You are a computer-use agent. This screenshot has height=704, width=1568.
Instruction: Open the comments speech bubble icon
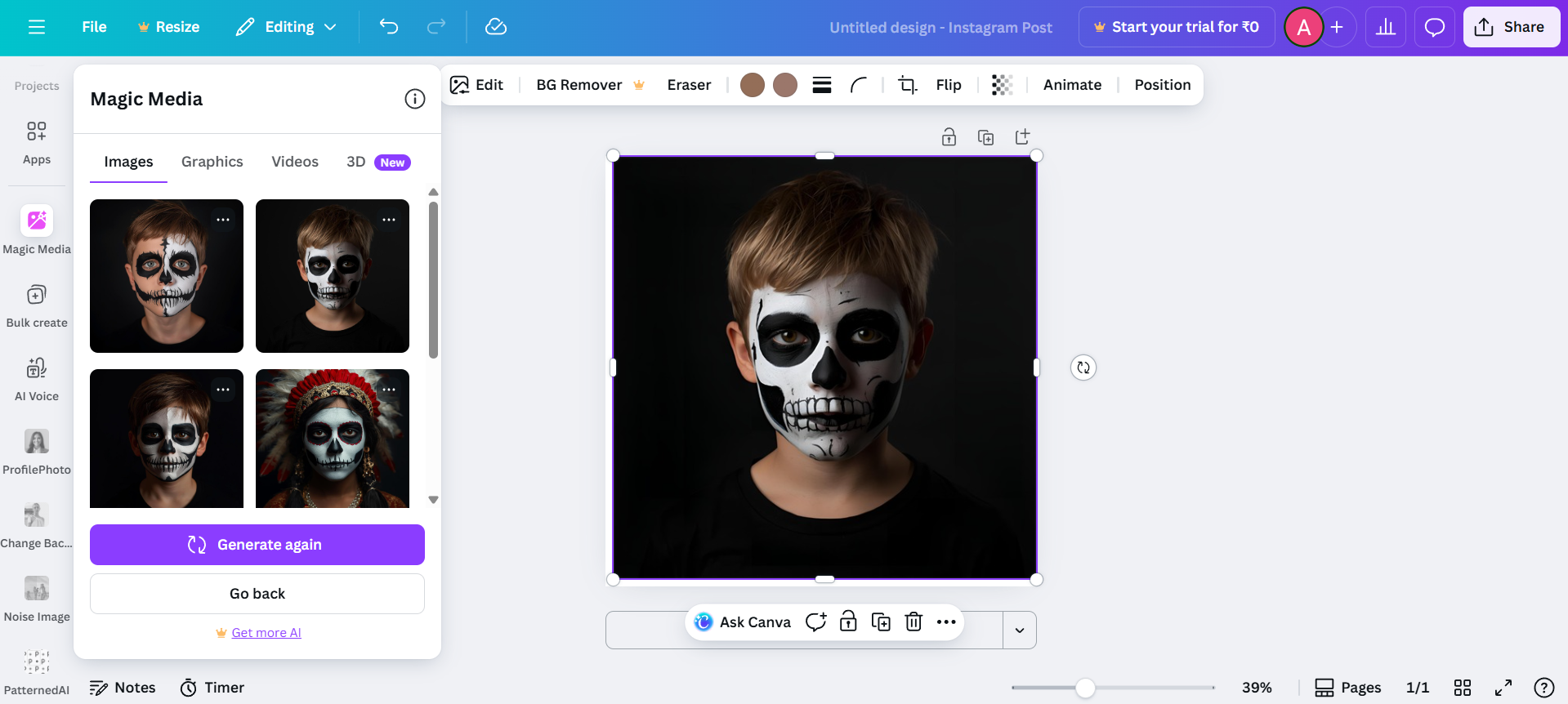click(1434, 27)
